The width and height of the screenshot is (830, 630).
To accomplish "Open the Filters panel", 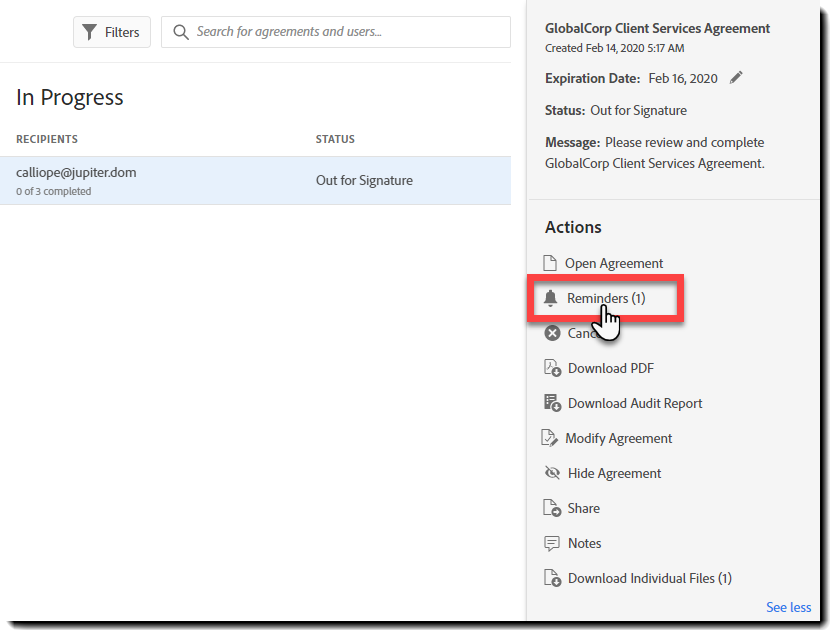I will [112, 32].
